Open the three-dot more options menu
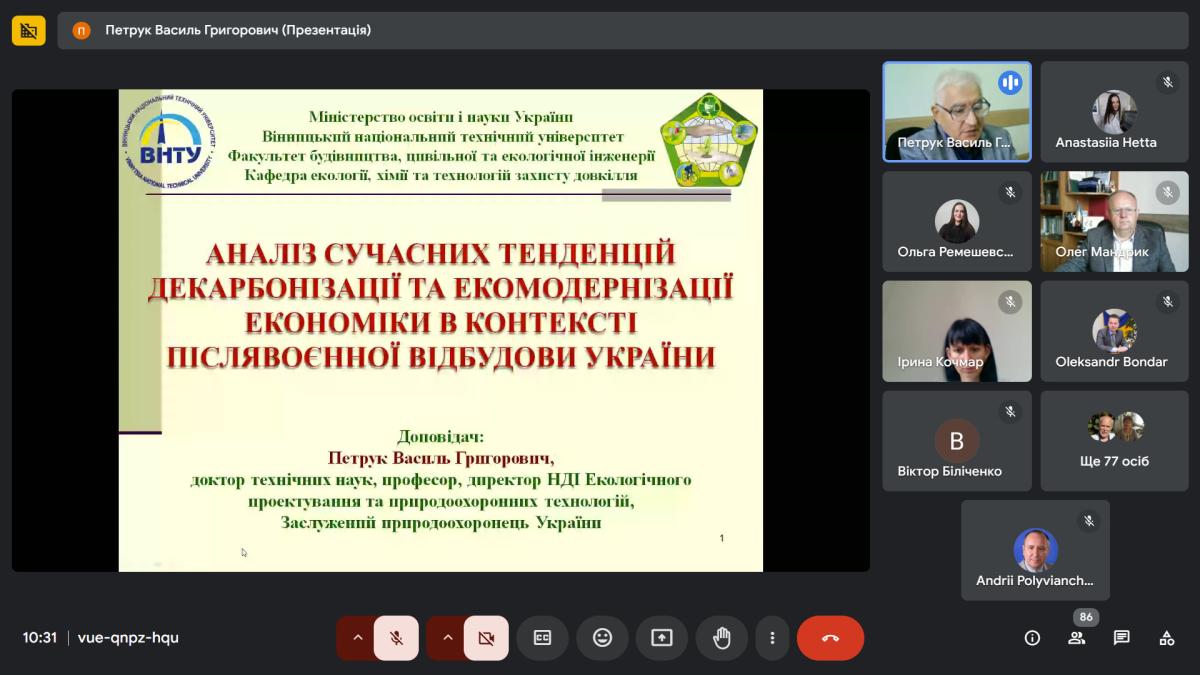The width and height of the screenshot is (1200, 675). click(x=772, y=638)
